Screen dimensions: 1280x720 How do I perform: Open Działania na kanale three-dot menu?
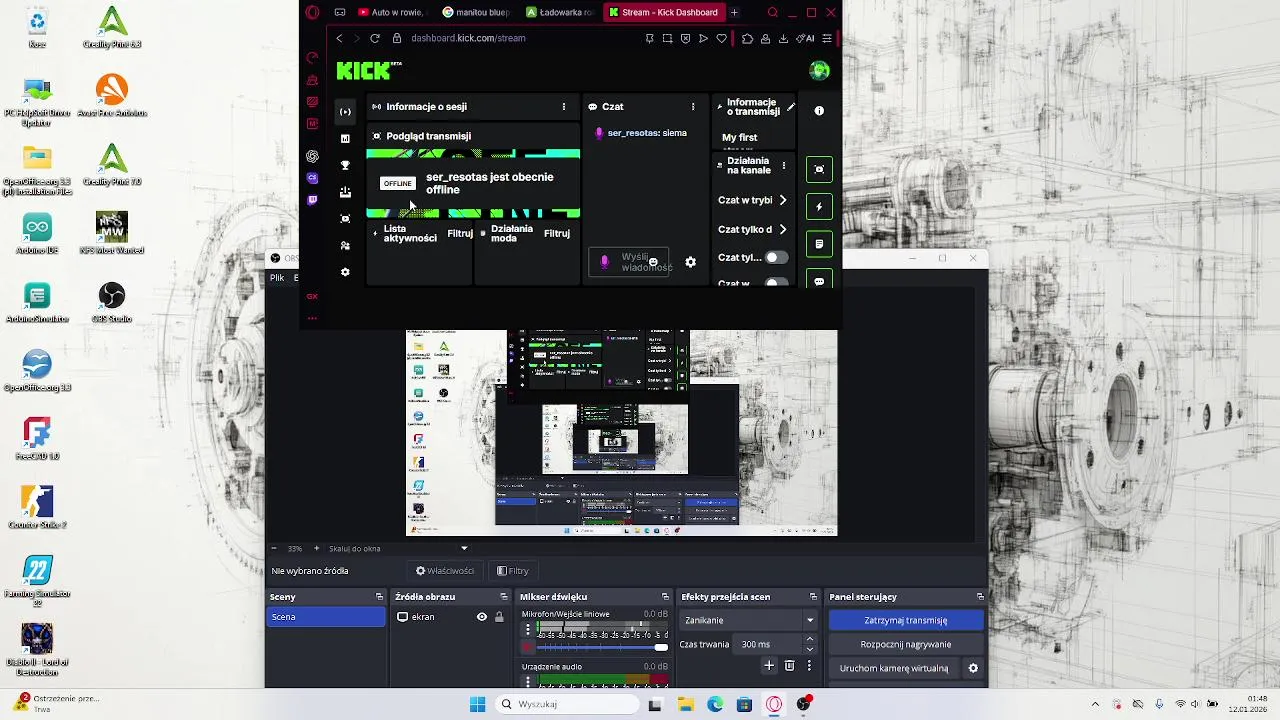click(x=783, y=165)
